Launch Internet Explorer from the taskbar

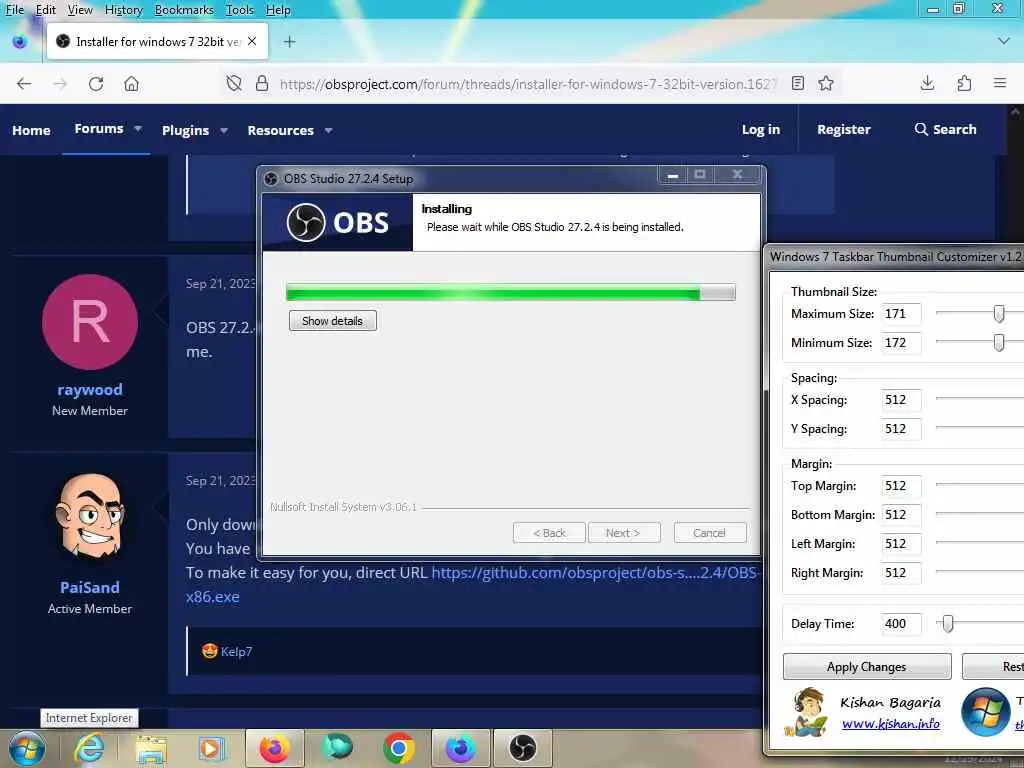click(x=89, y=748)
